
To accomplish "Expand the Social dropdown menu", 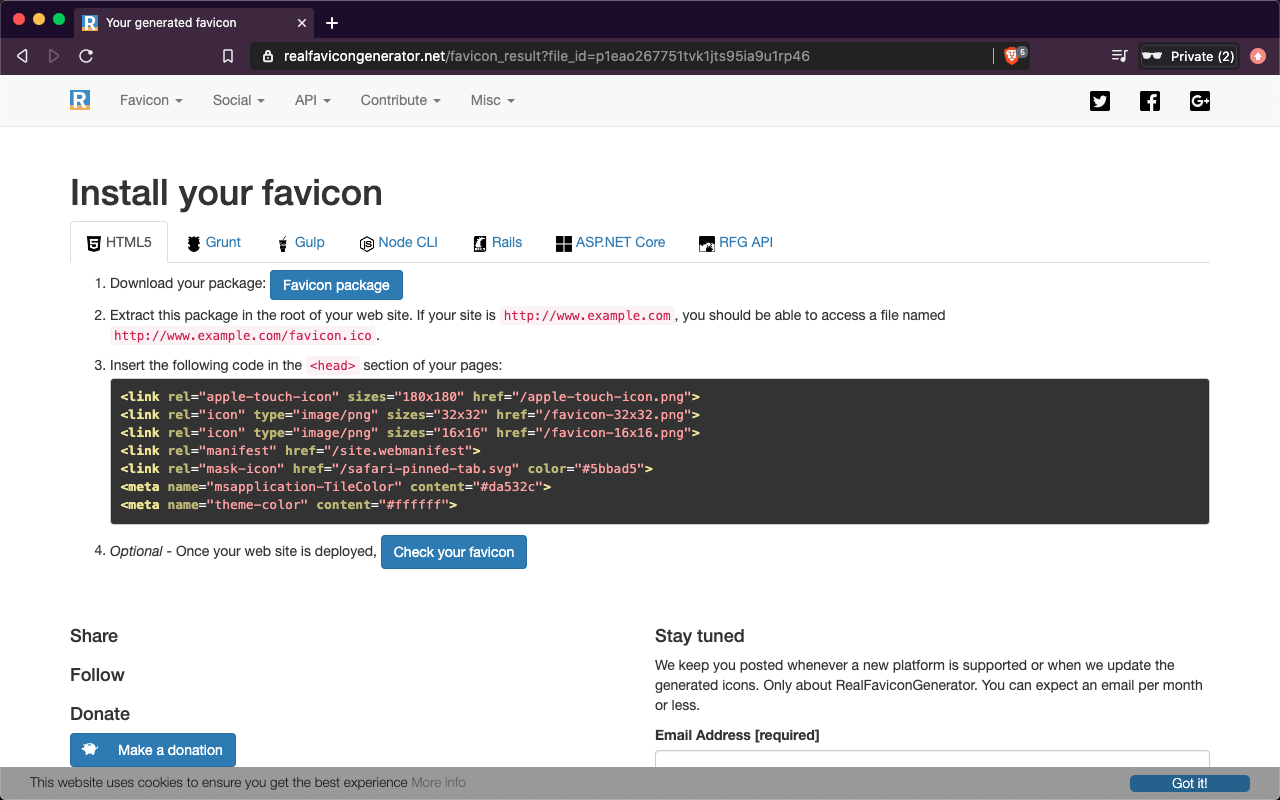I will pyautogui.click(x=239, y=100).
